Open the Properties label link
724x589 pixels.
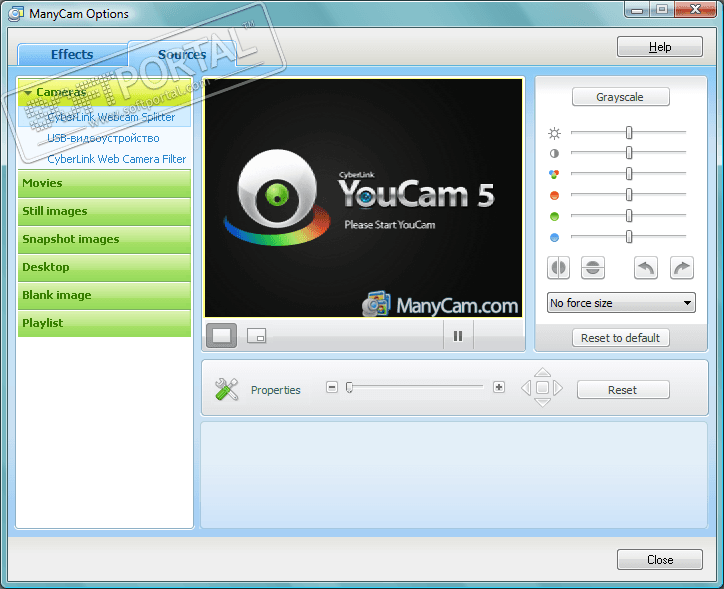[276, 390]
